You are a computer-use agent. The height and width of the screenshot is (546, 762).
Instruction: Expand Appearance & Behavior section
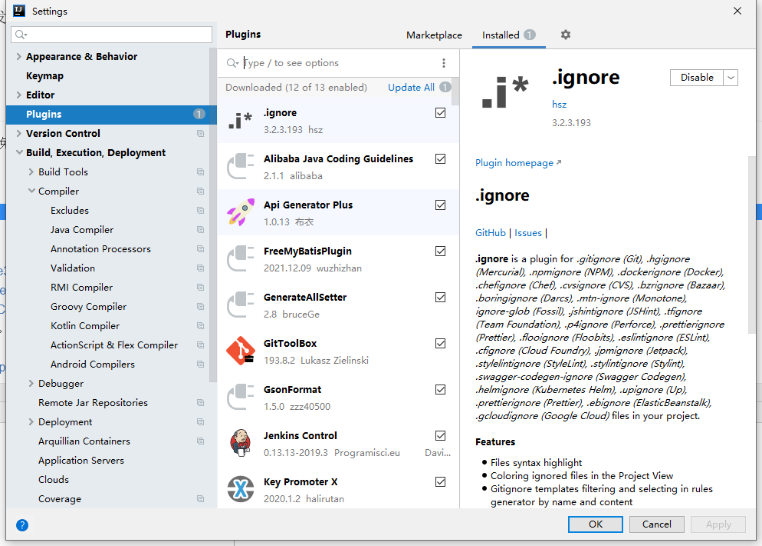(x=18, y=56)
